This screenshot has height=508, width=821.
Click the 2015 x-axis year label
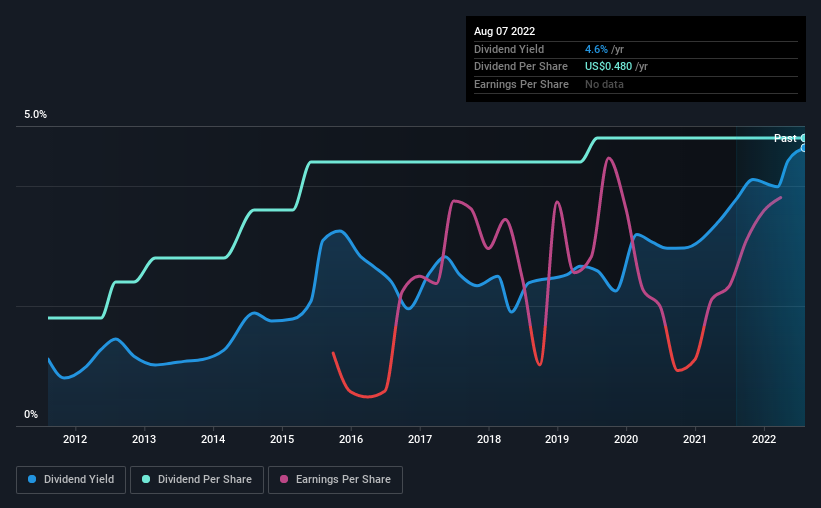[x=282, y=439]
